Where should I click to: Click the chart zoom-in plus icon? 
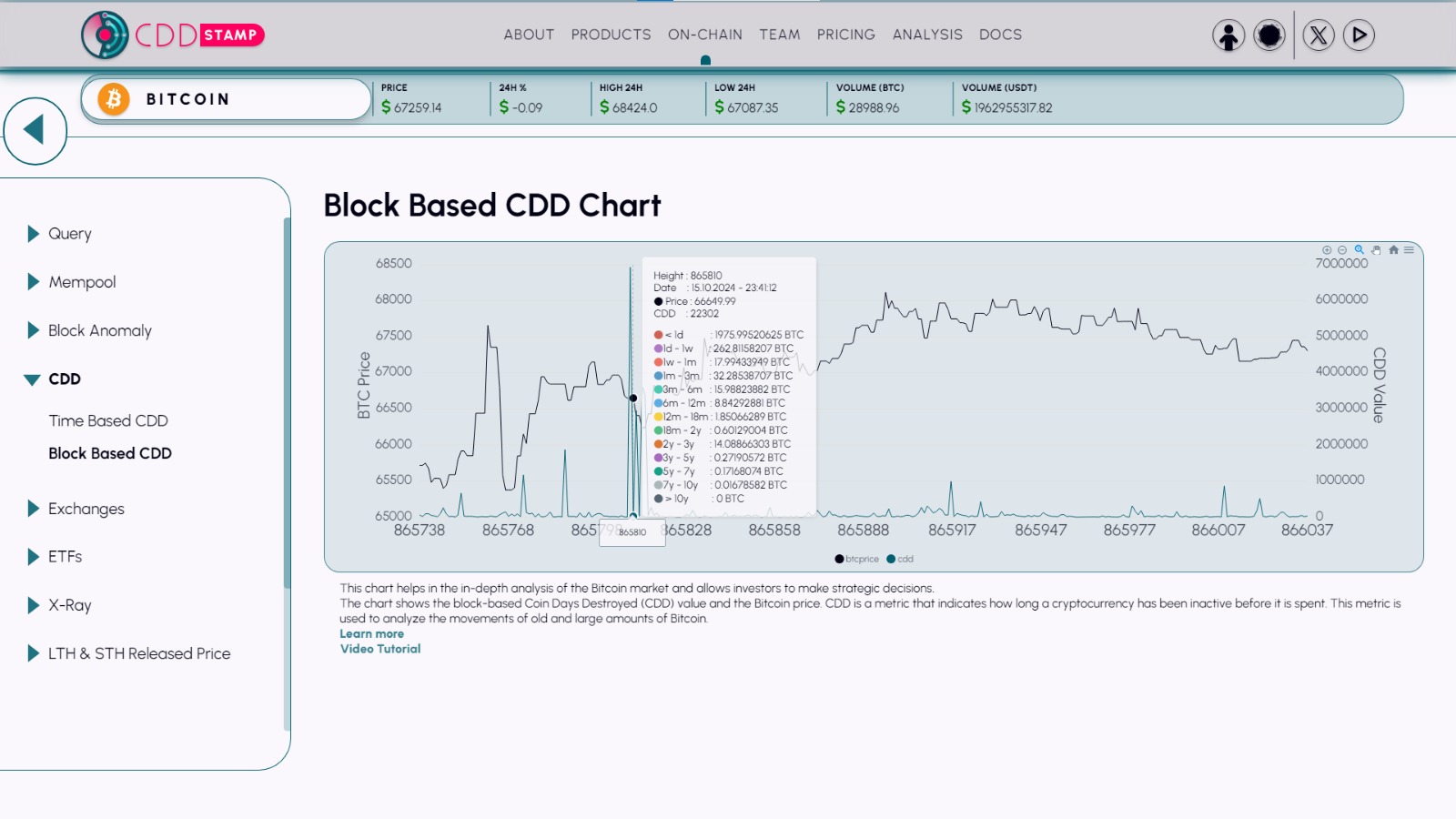(1327, 249)
